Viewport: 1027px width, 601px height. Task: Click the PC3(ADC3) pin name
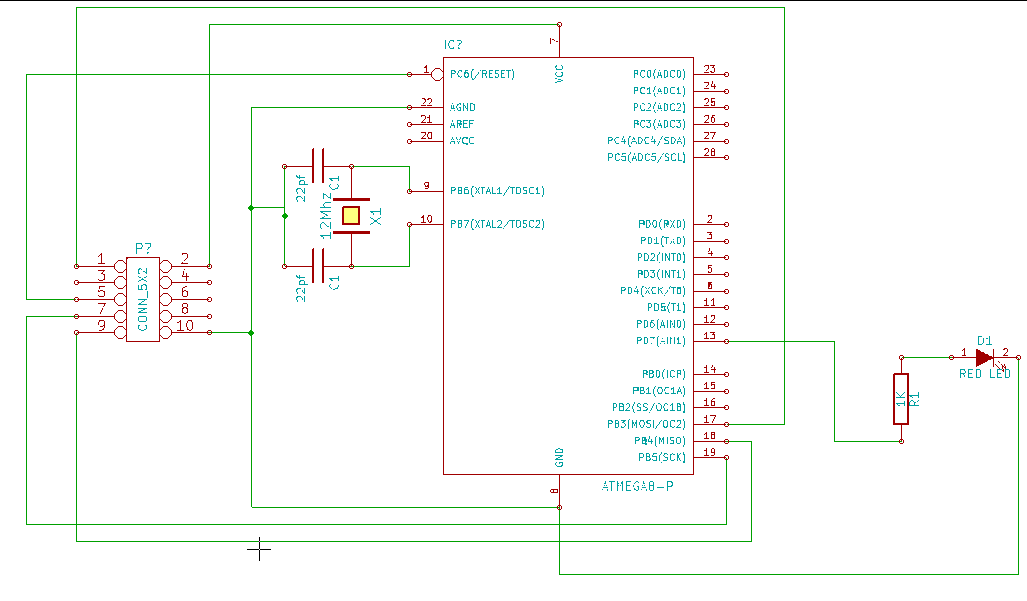[659, 124]
